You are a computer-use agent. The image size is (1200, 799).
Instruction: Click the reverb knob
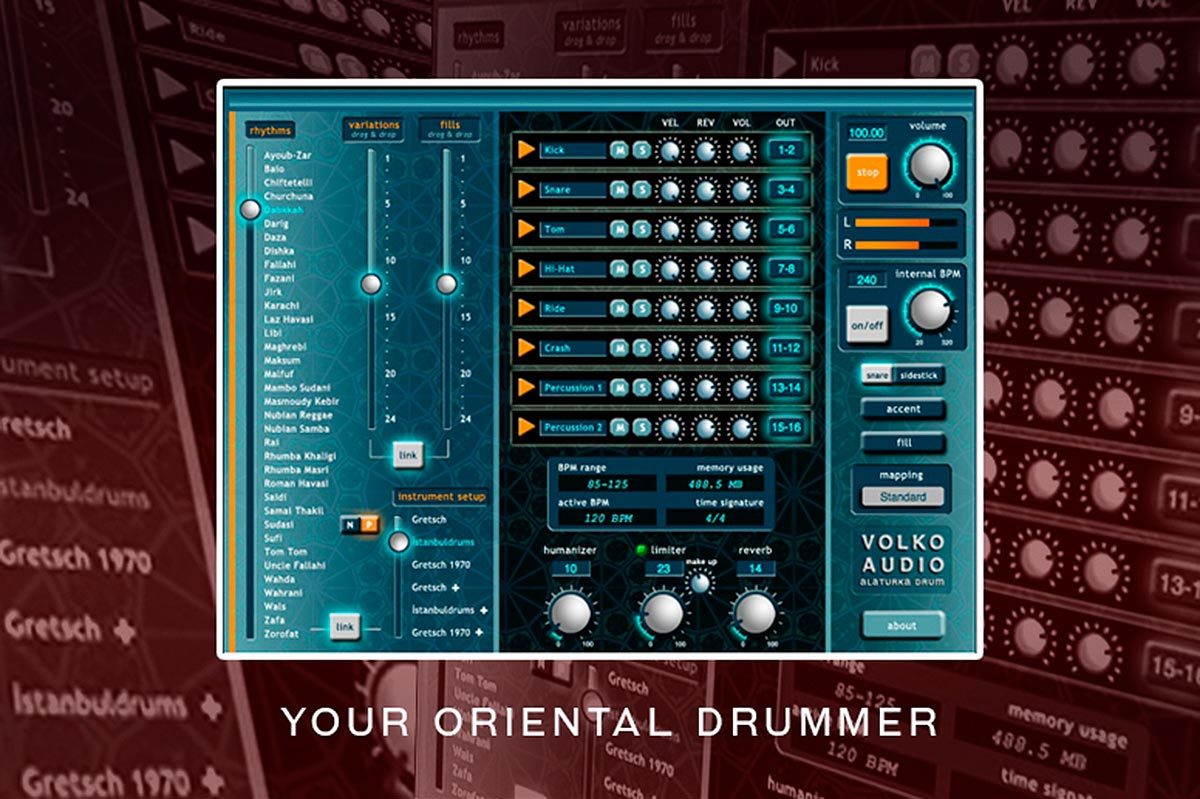point(754,613)
